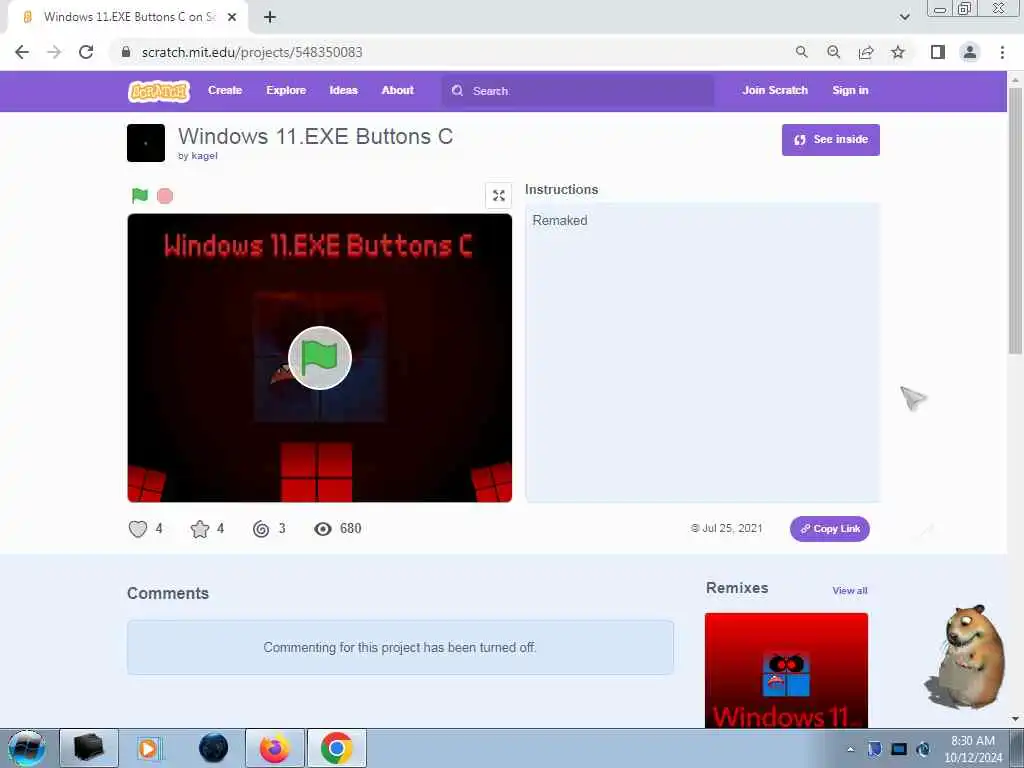This screenshot has height=768, width=1024.
Task: Click Sign in
Action: pyautogui.click(x=850, y=90)
